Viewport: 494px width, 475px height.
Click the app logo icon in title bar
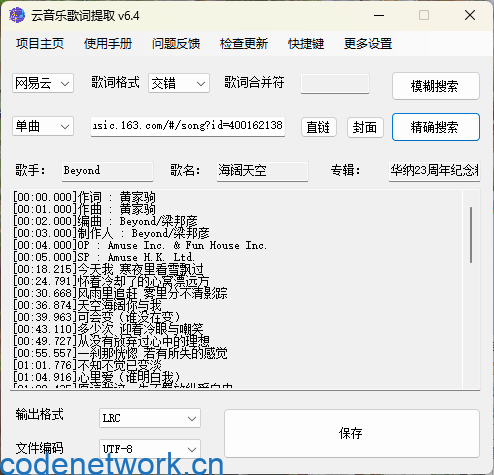point(17,15)
